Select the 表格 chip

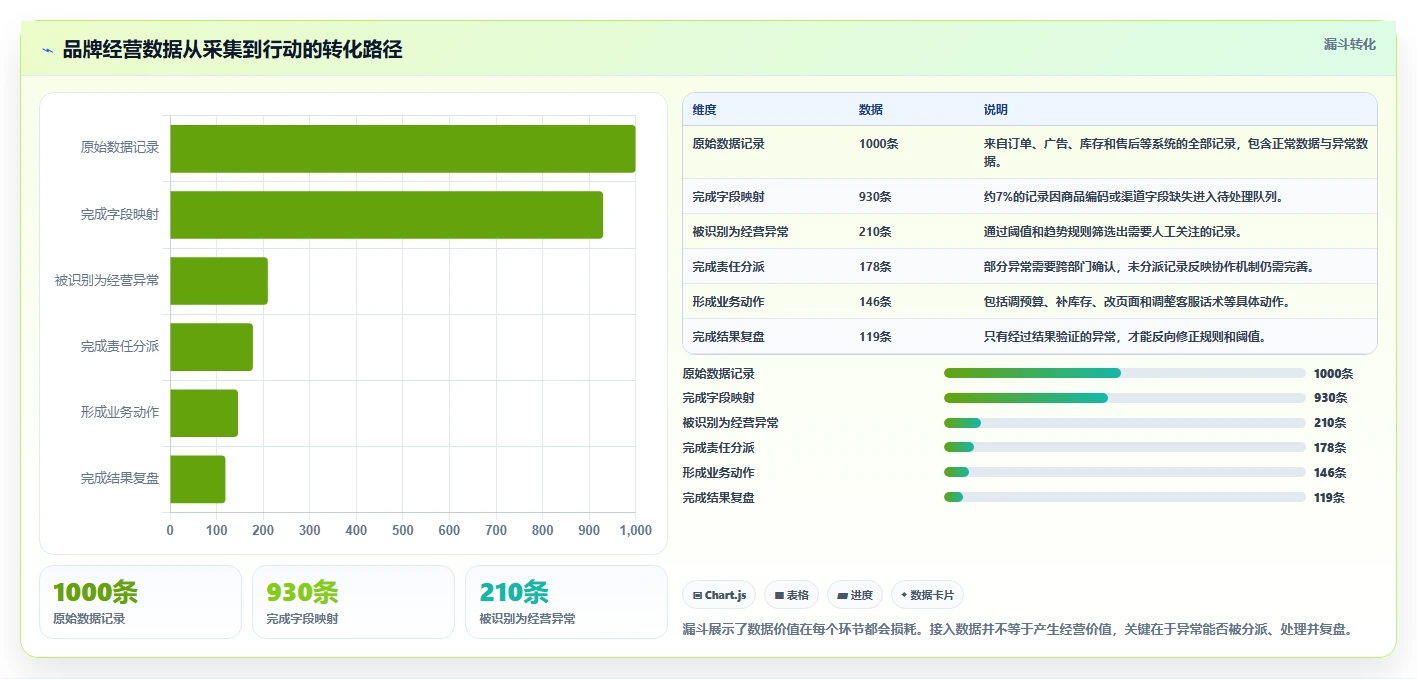791,595
